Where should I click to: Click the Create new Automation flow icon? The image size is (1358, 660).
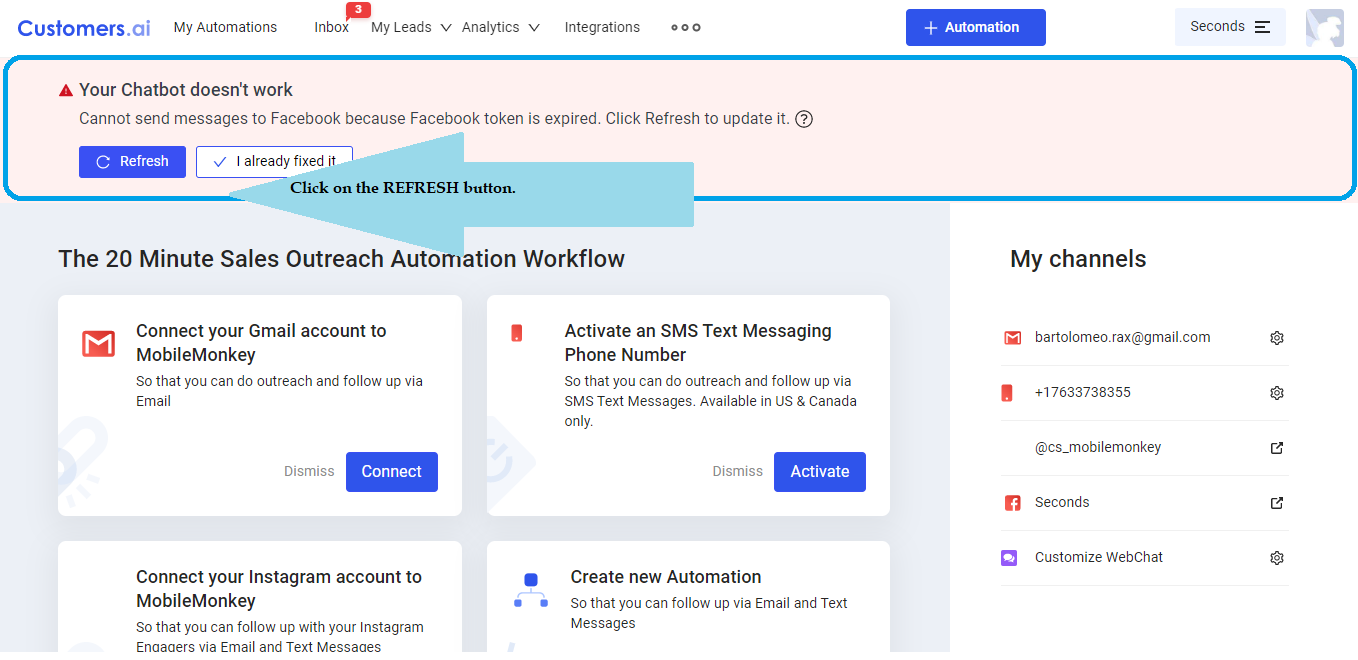pyautogui.click(x=531, y=590)
